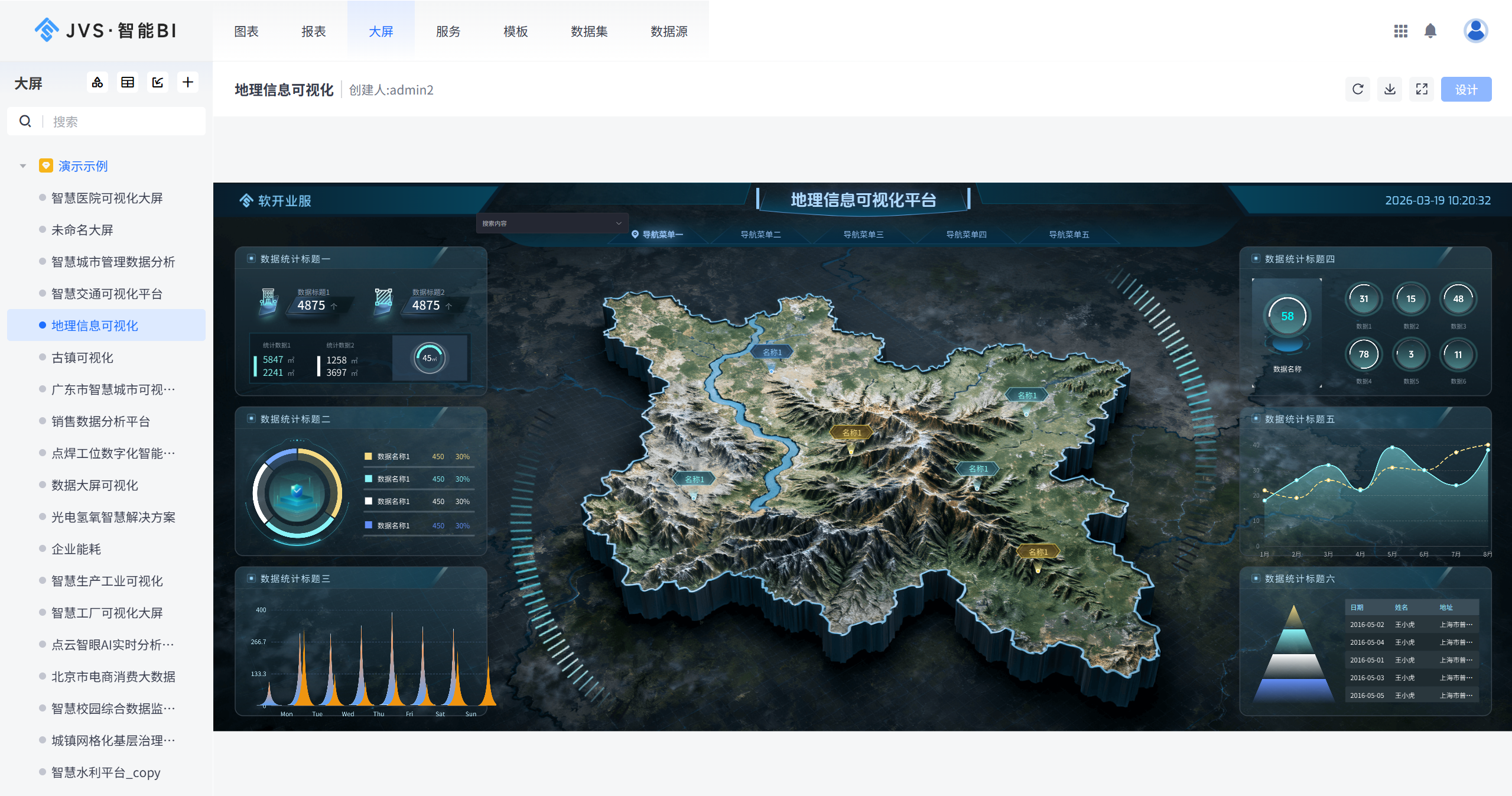
Task: Open the notification bell
Action: (1430, 31)
